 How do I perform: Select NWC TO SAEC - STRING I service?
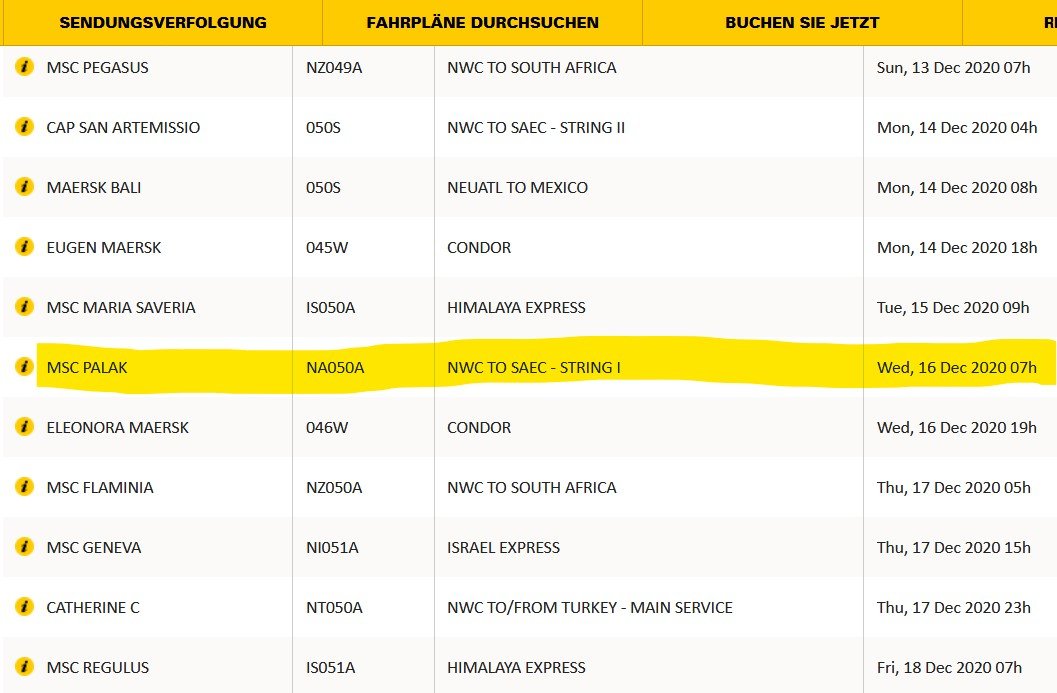pos(534,368)
